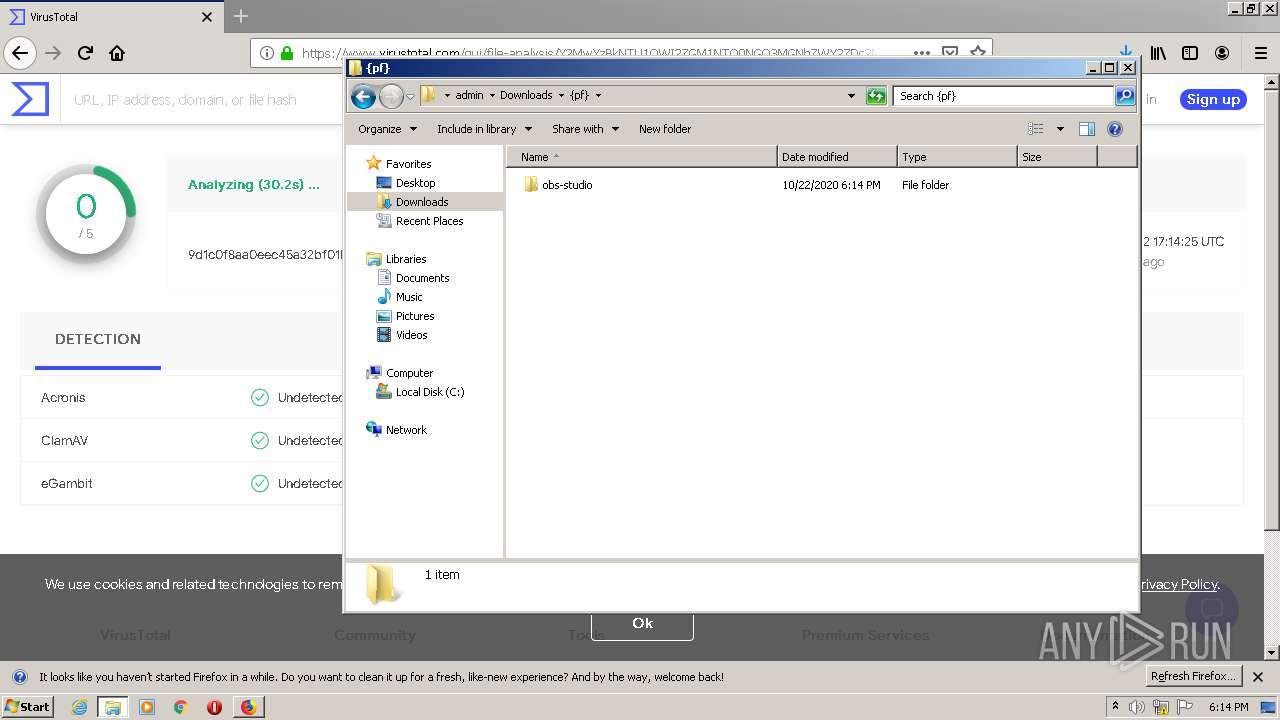This screenshot has height=720, width=1280.
Task: Click the Explorer Back arrow button
Action: [x=363, y=96]
